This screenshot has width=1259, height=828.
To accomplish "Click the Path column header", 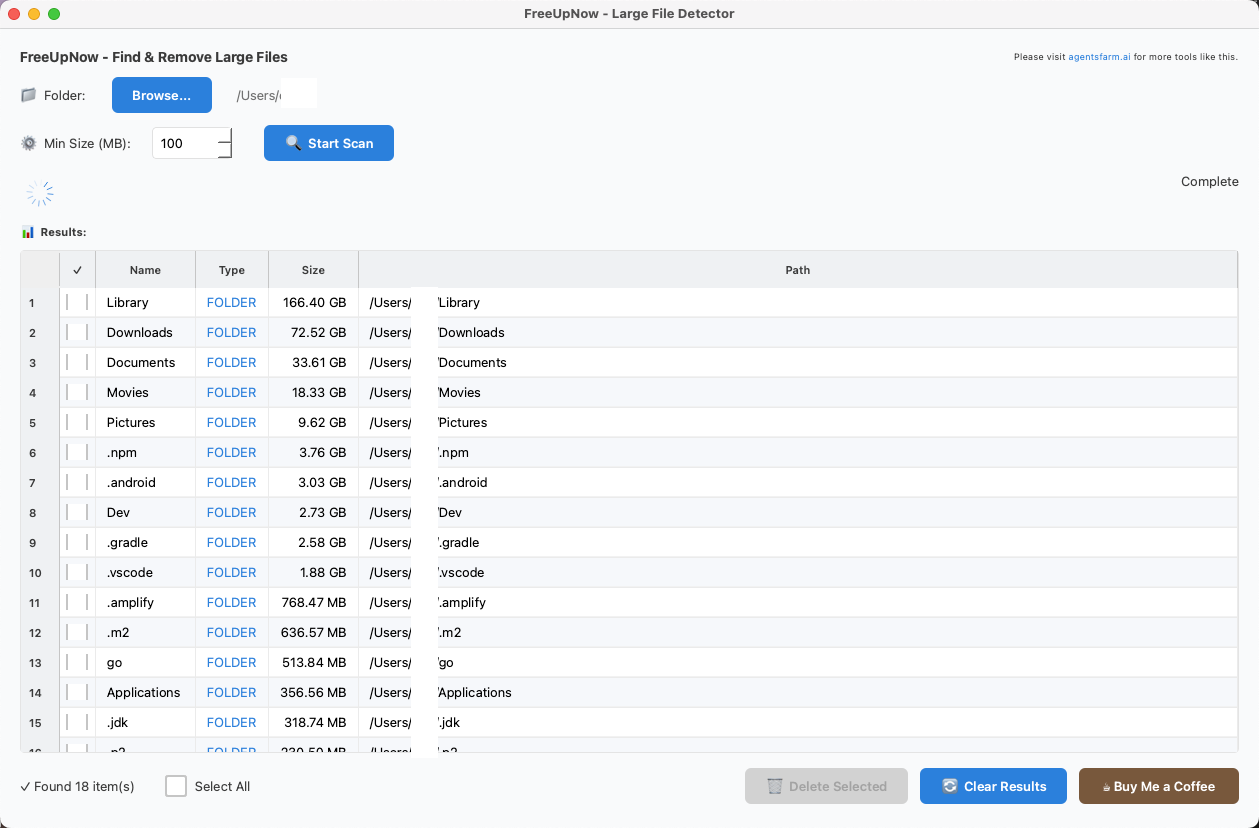I will 797,270.
